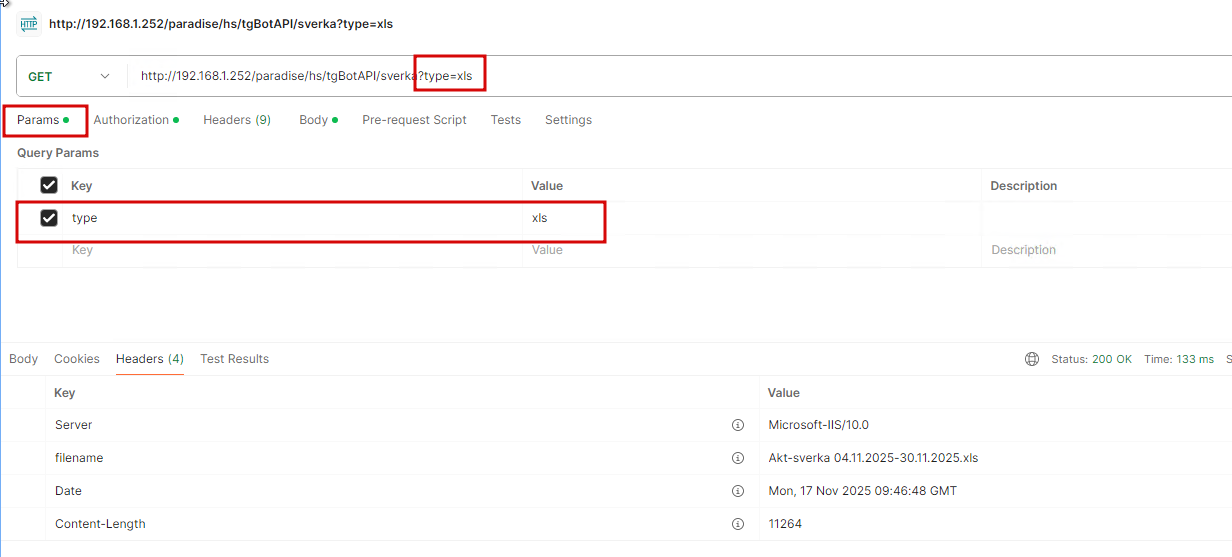Screen dimensions: 1232x557
Task: View the Test Results tab
Action: tap(234, 359)
